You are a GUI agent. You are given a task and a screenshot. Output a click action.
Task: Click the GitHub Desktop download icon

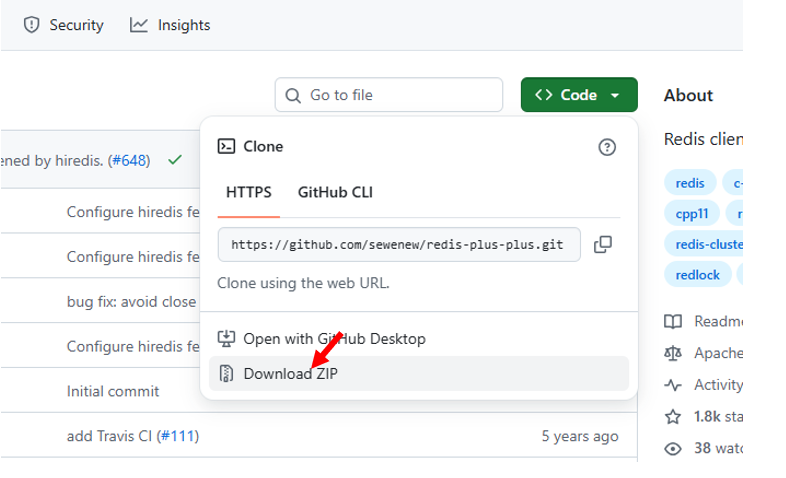click(226, 339)
